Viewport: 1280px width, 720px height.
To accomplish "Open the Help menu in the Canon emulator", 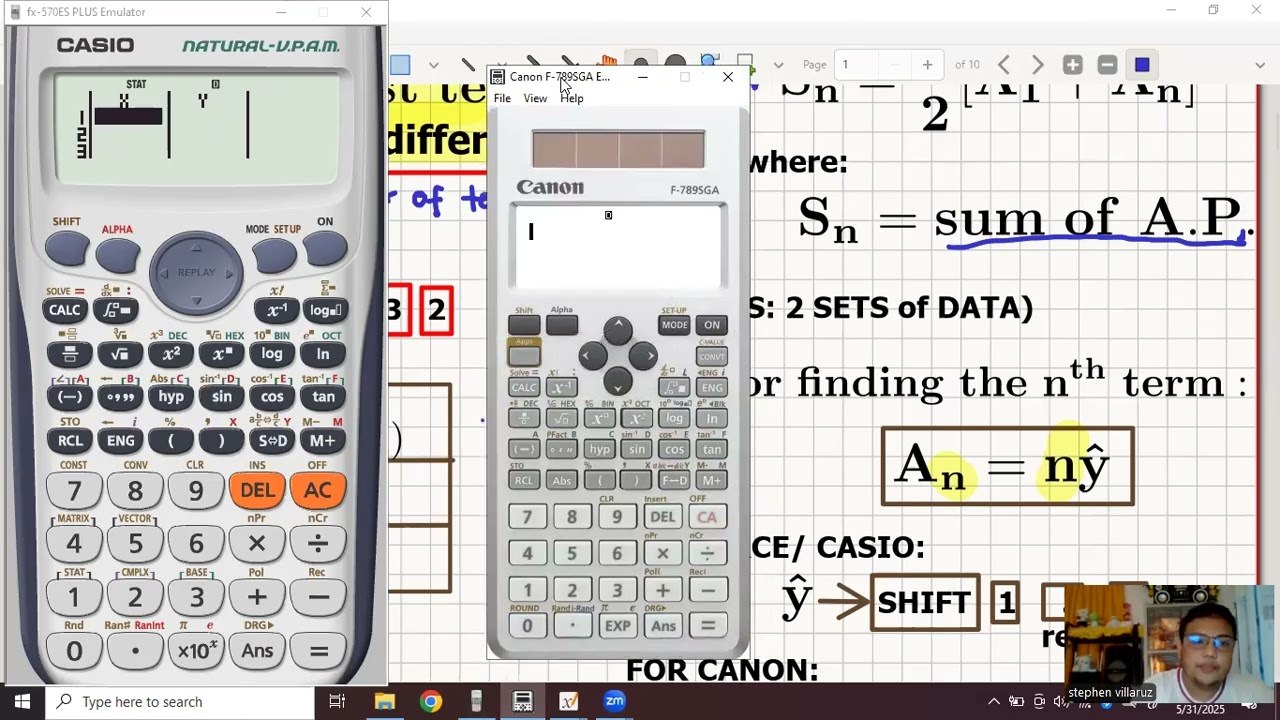I will pos(572,98).
